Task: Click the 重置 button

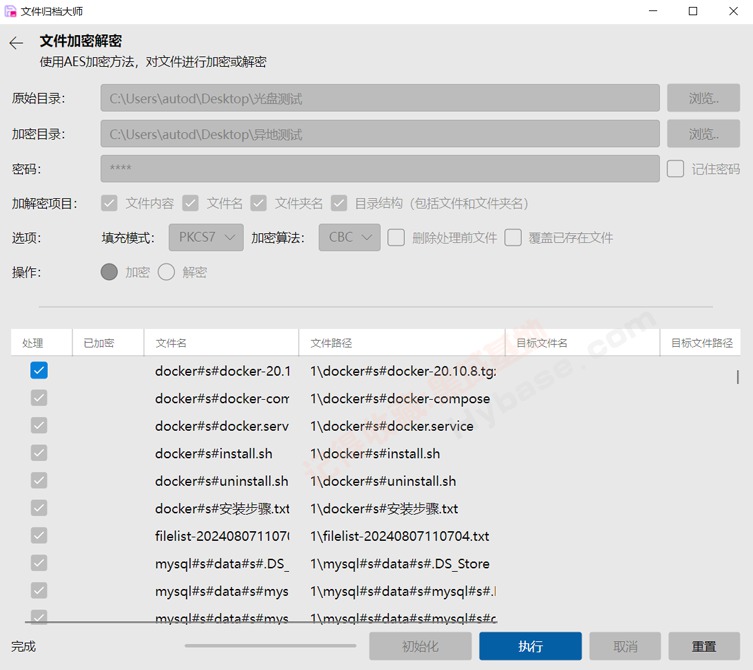Action: (x=704, y=647)
